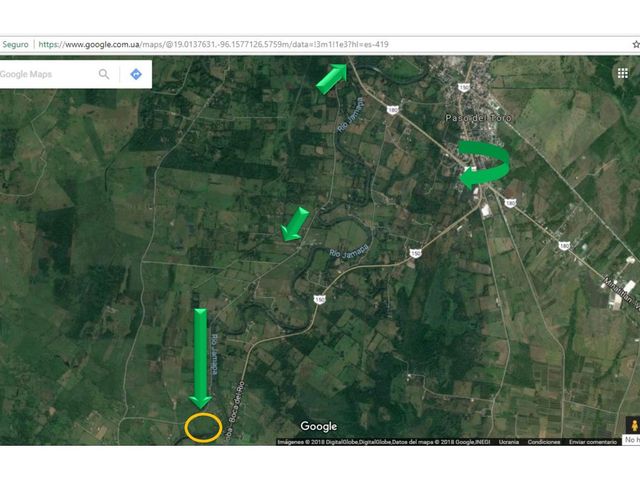Open the Ucrania region link
Image resolution: width=640 pixels, height=480 pixels.
tap(509, 442)
